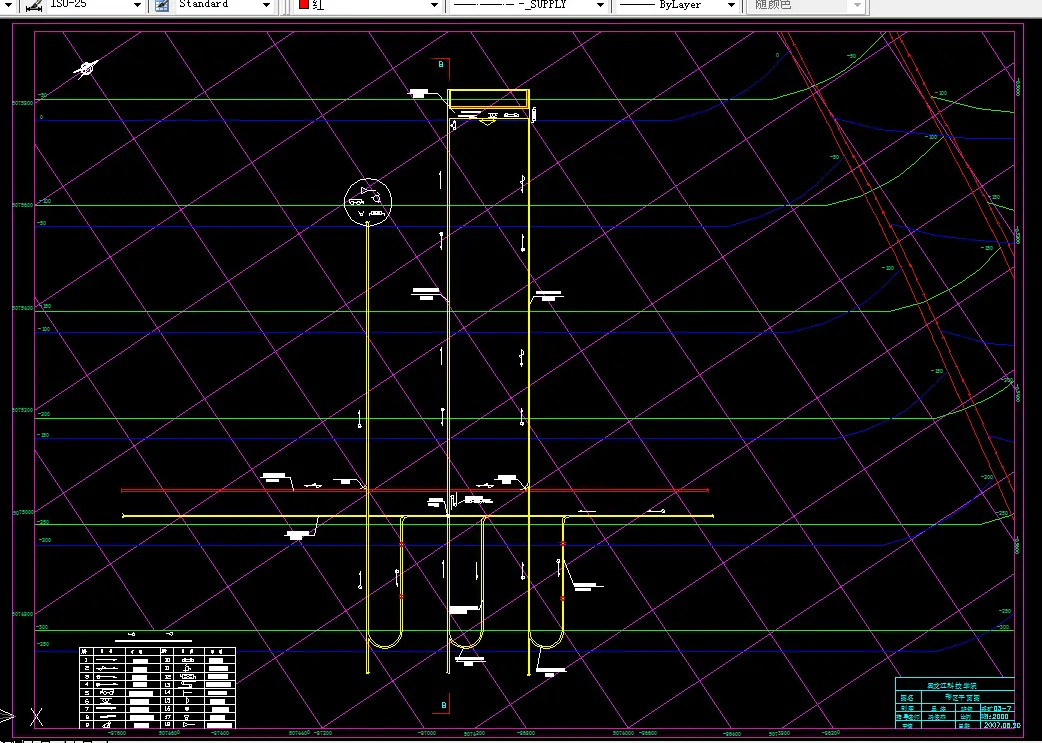Select the circled detail symbol in the drawing
Screen dimensions: 1042x743
point(368,202)
